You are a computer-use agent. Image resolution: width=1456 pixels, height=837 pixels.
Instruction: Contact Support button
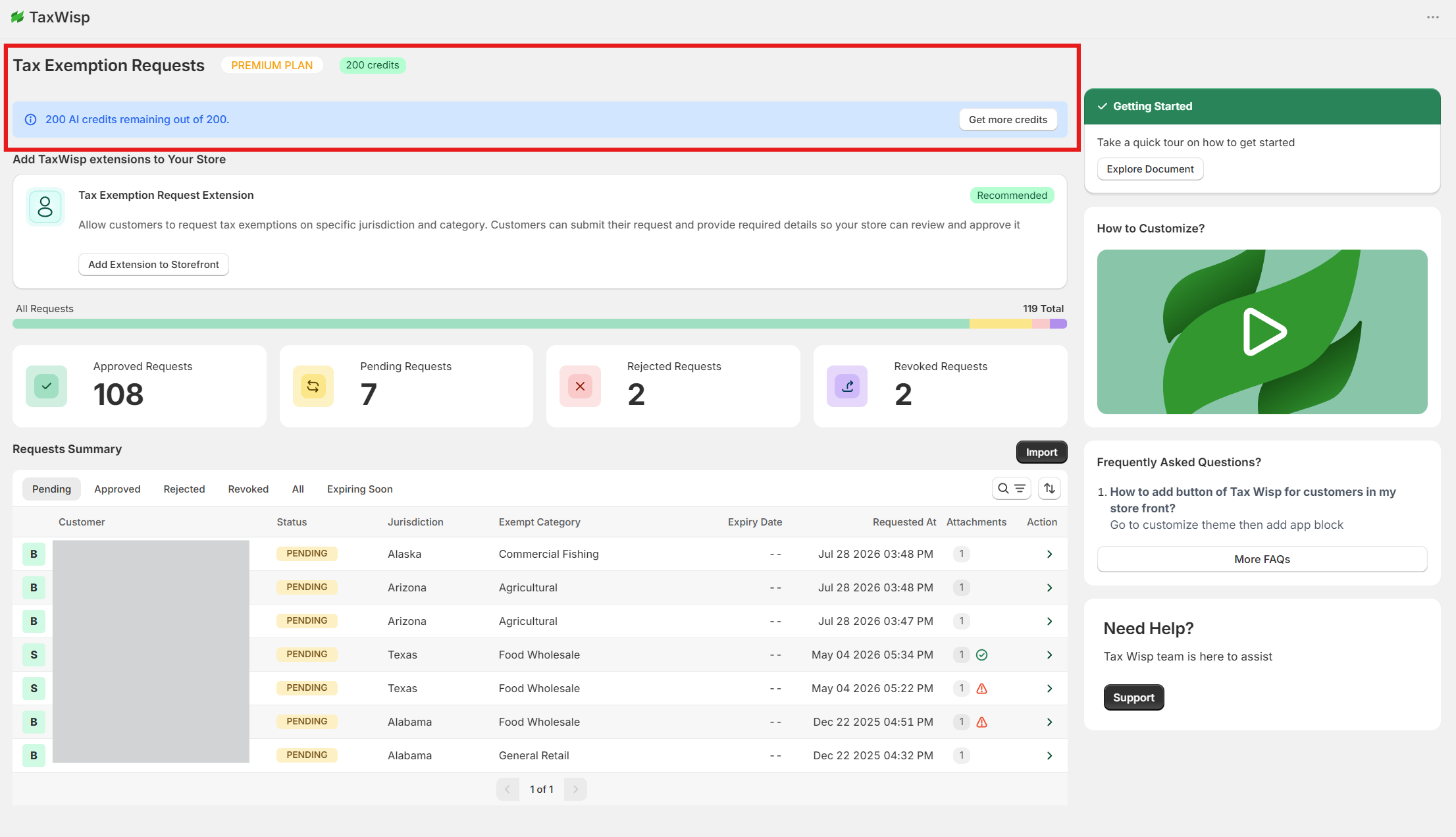tap(1133, 698)
